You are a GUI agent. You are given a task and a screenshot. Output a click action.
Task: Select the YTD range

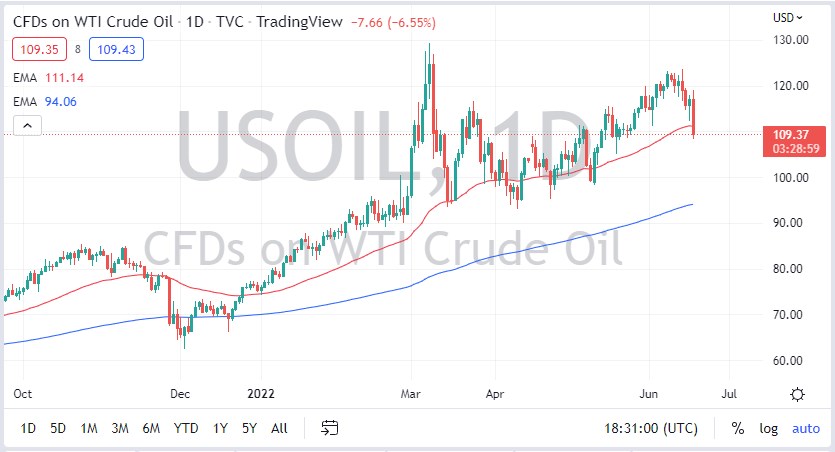(185, 428)
